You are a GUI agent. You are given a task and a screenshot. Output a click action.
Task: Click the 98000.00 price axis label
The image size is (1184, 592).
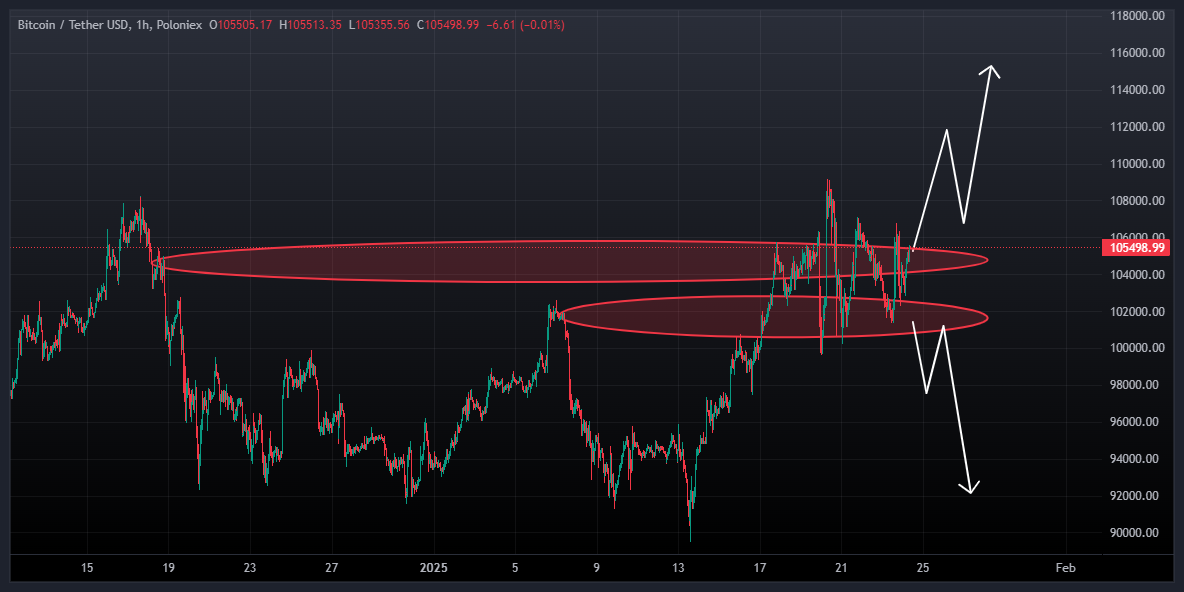(1135, 385)
